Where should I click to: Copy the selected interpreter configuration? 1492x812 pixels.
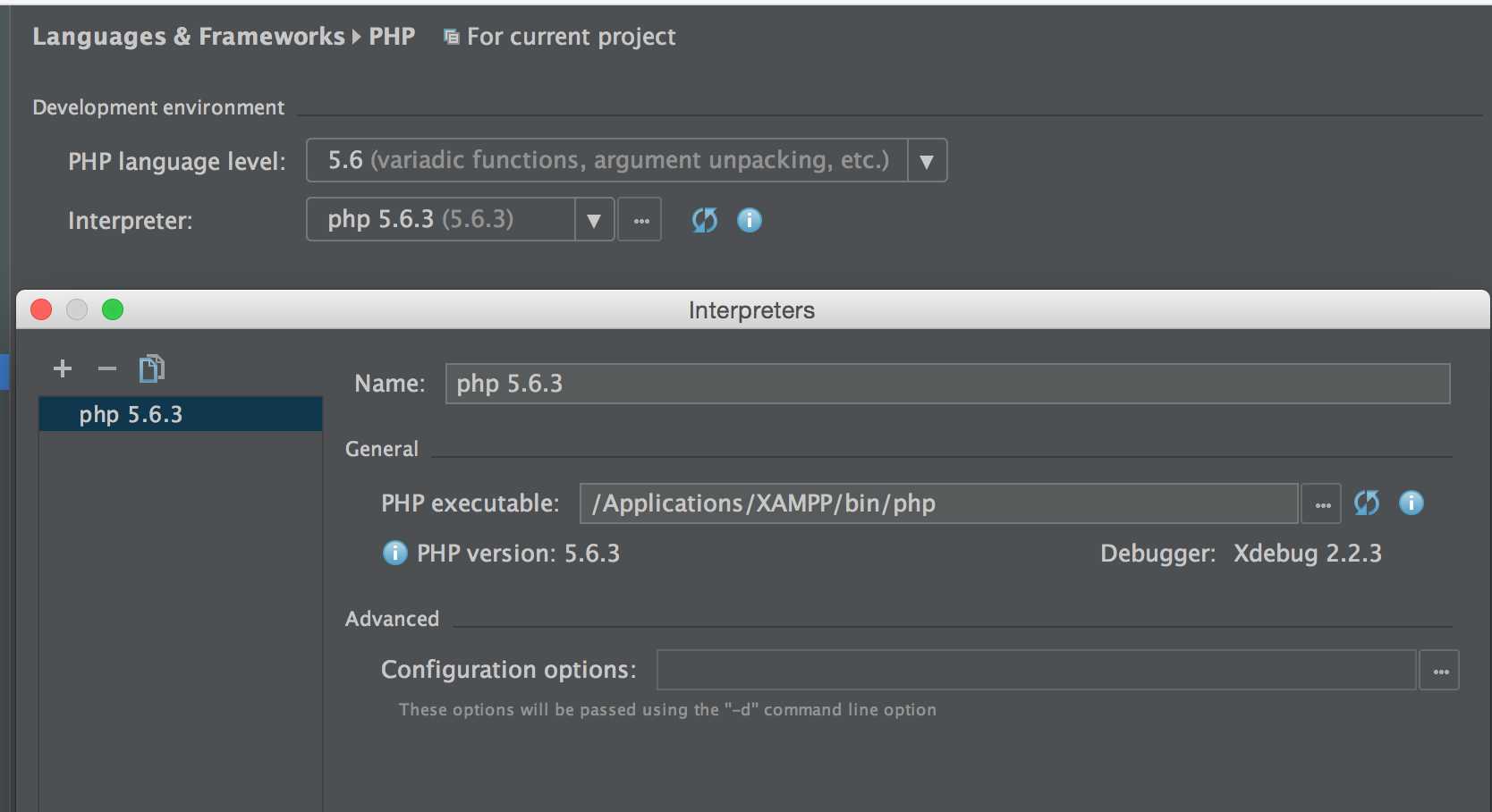(152, 368)
